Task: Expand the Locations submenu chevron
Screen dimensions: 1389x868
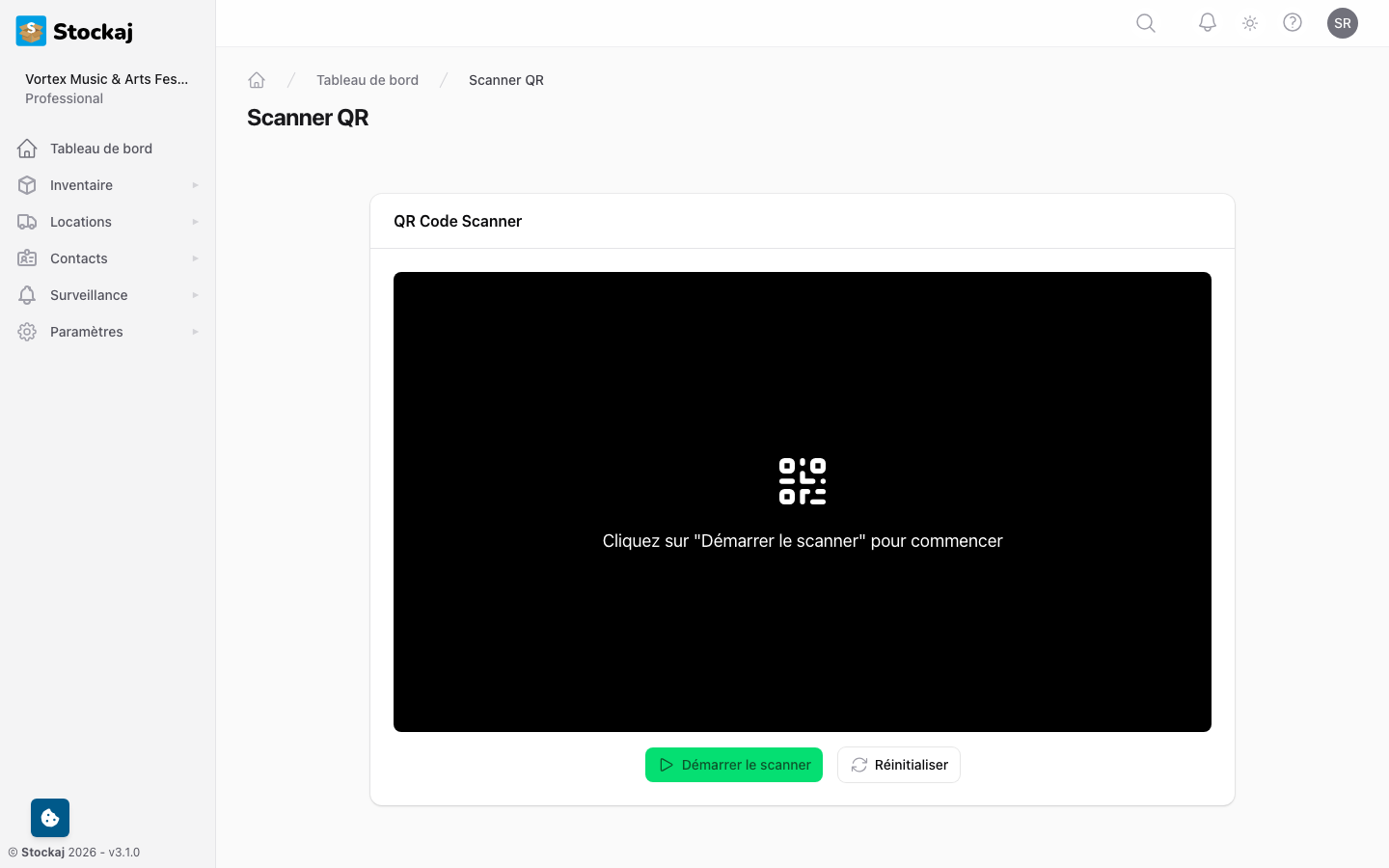Action: tap(195, 221)
